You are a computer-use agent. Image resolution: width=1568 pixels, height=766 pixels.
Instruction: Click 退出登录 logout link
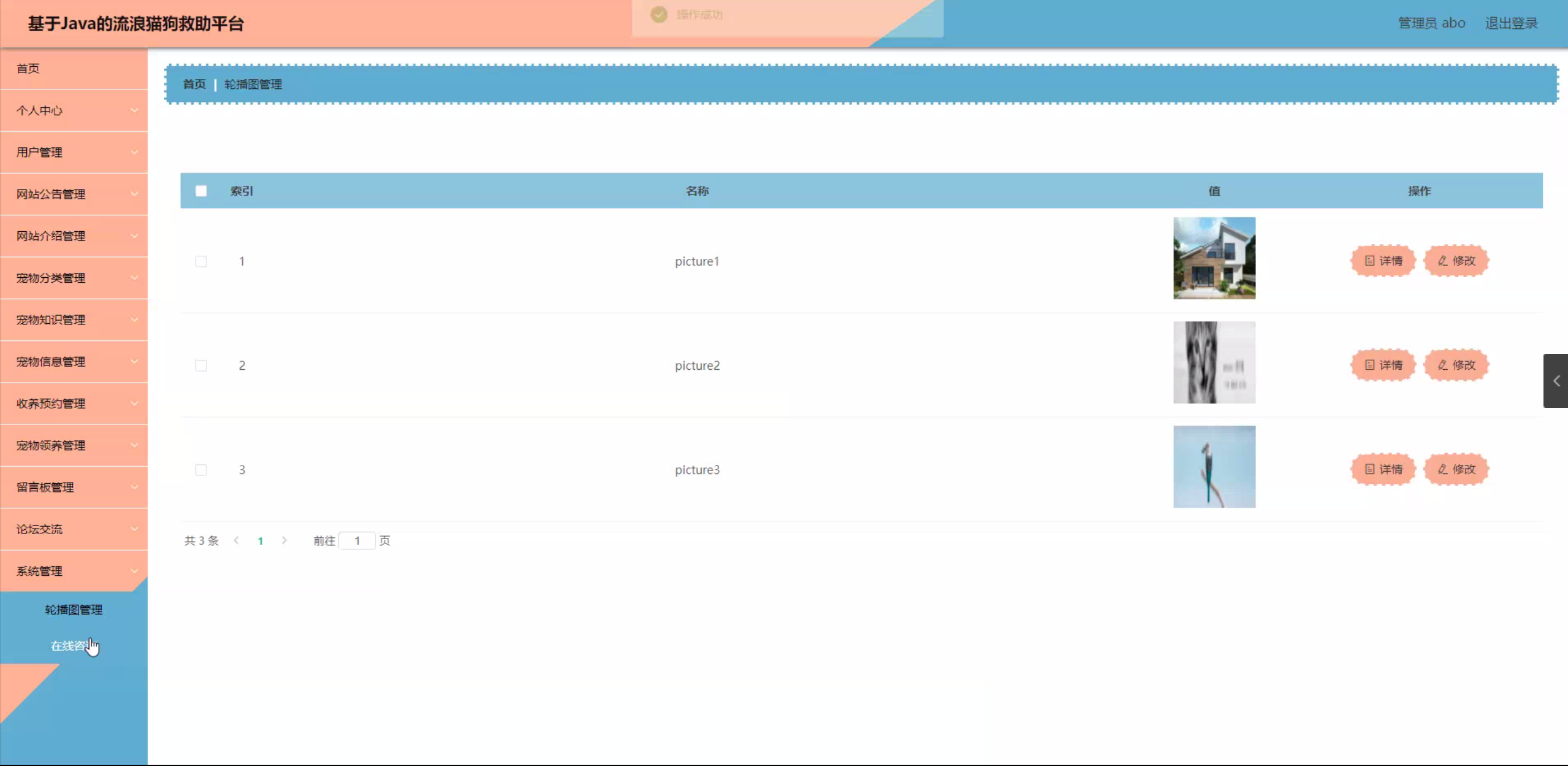pos(1511,23)
